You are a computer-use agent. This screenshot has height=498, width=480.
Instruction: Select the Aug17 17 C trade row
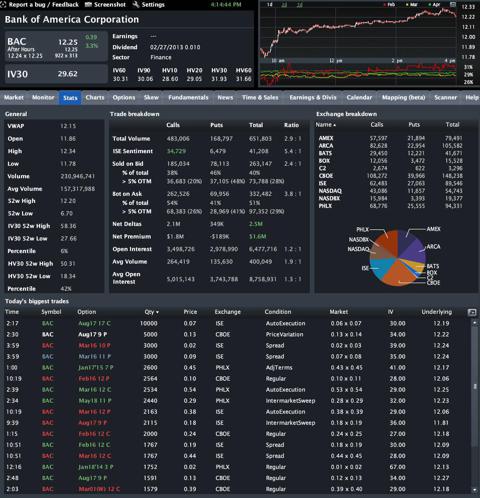click(x=237, y=323)
